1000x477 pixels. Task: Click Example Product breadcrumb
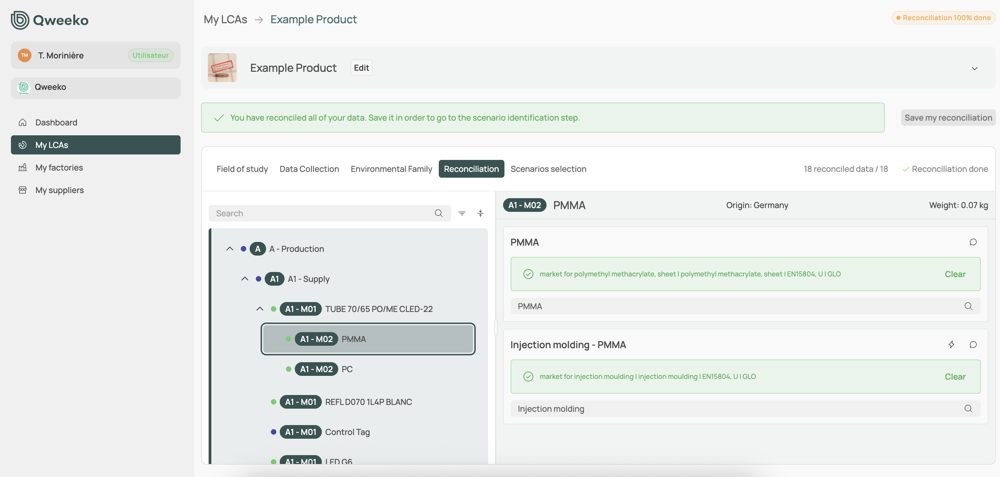coord(314,19)
